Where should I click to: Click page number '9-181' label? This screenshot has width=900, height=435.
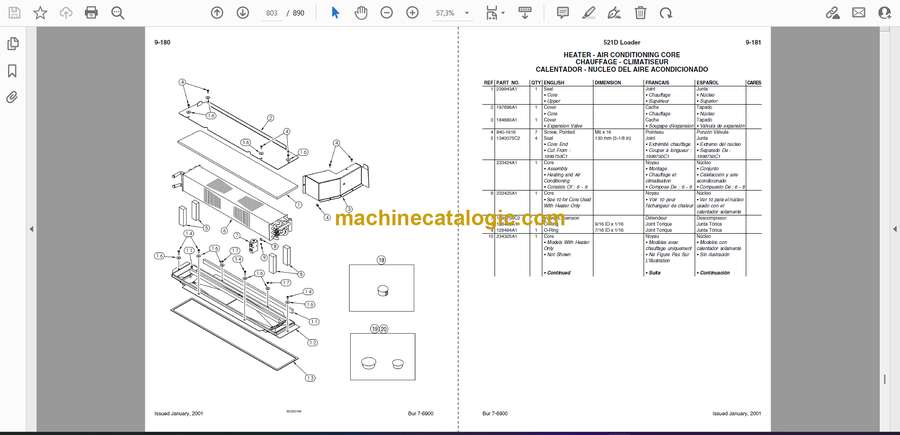[753, 42]
